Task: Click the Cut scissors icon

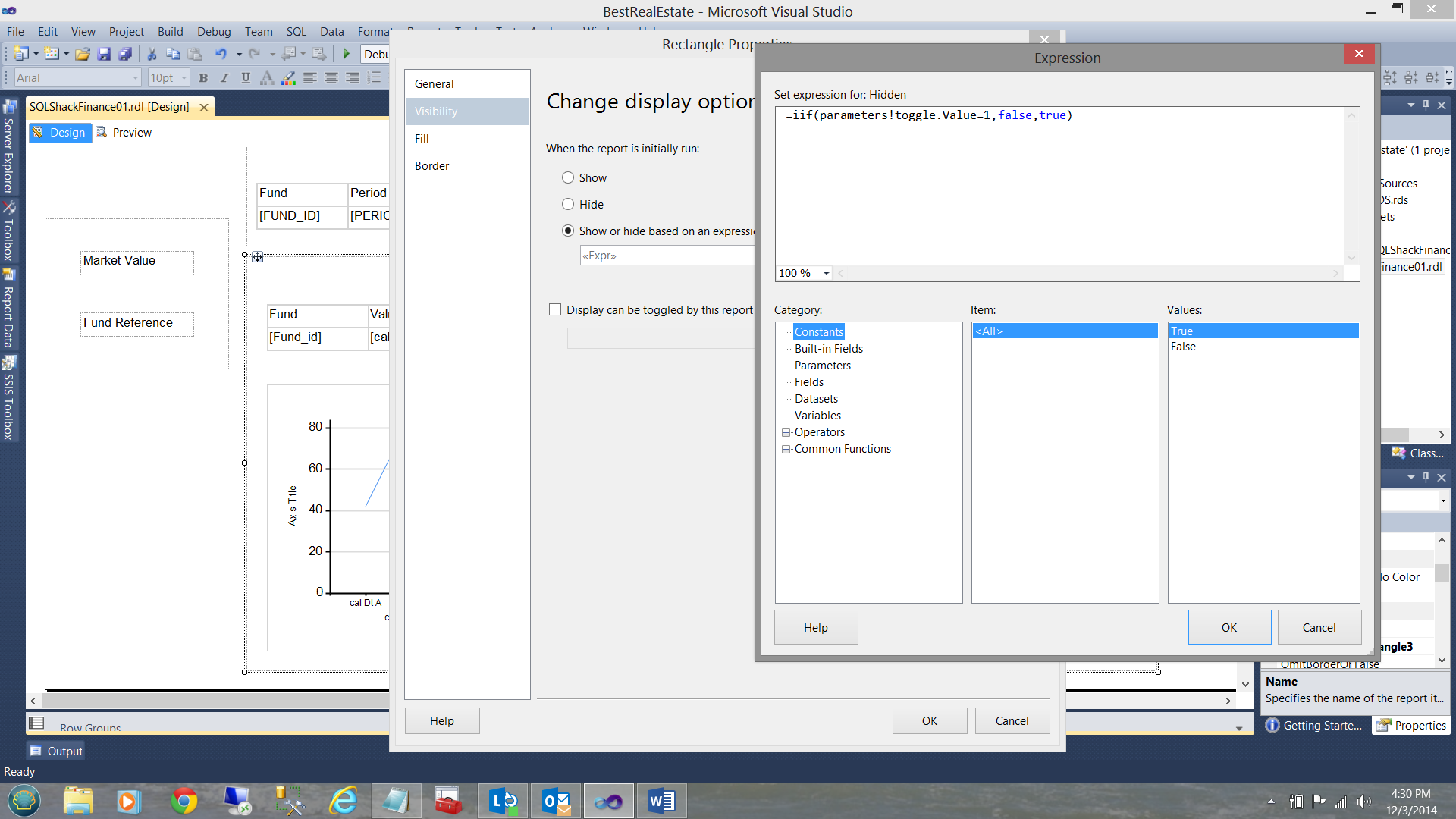Action: (x=152, y=54)
